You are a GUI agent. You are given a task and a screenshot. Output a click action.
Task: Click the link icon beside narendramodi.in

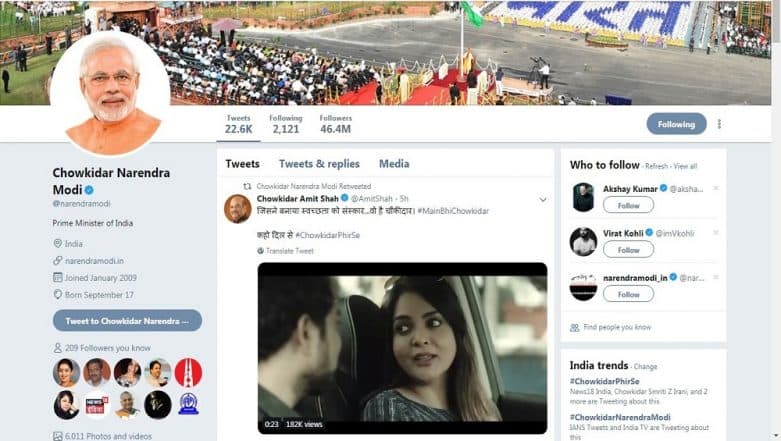pos(58,261)
